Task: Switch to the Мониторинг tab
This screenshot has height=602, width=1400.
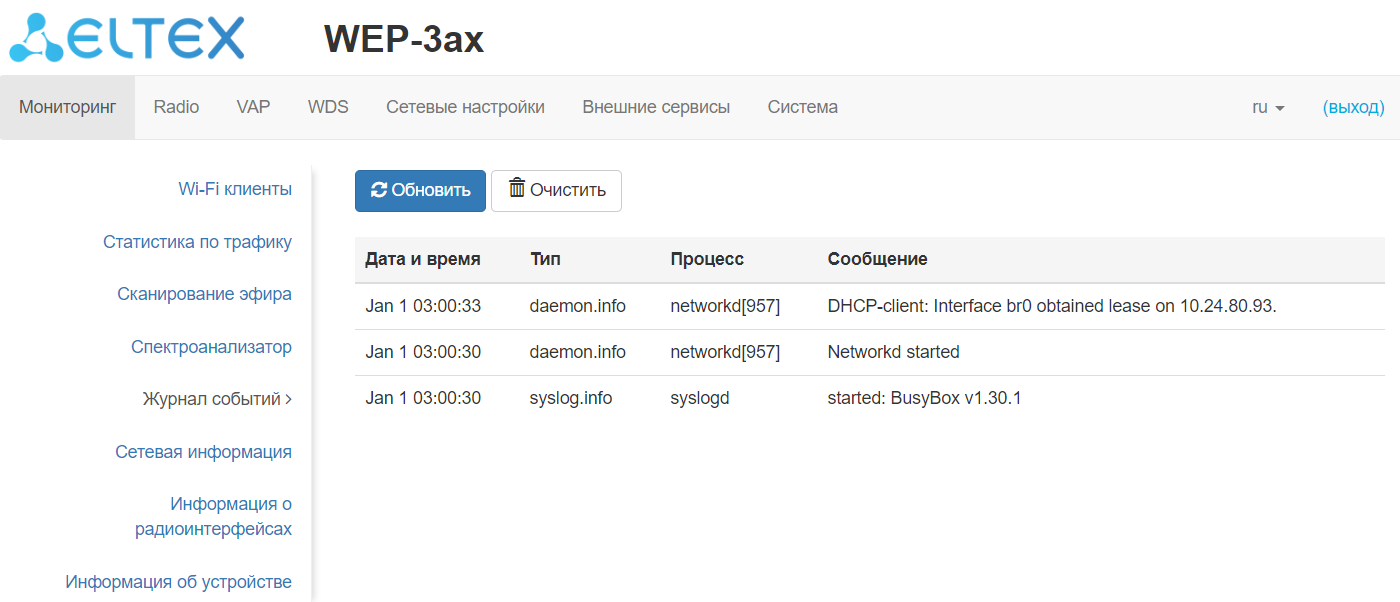Action: [x=67, y=107]
